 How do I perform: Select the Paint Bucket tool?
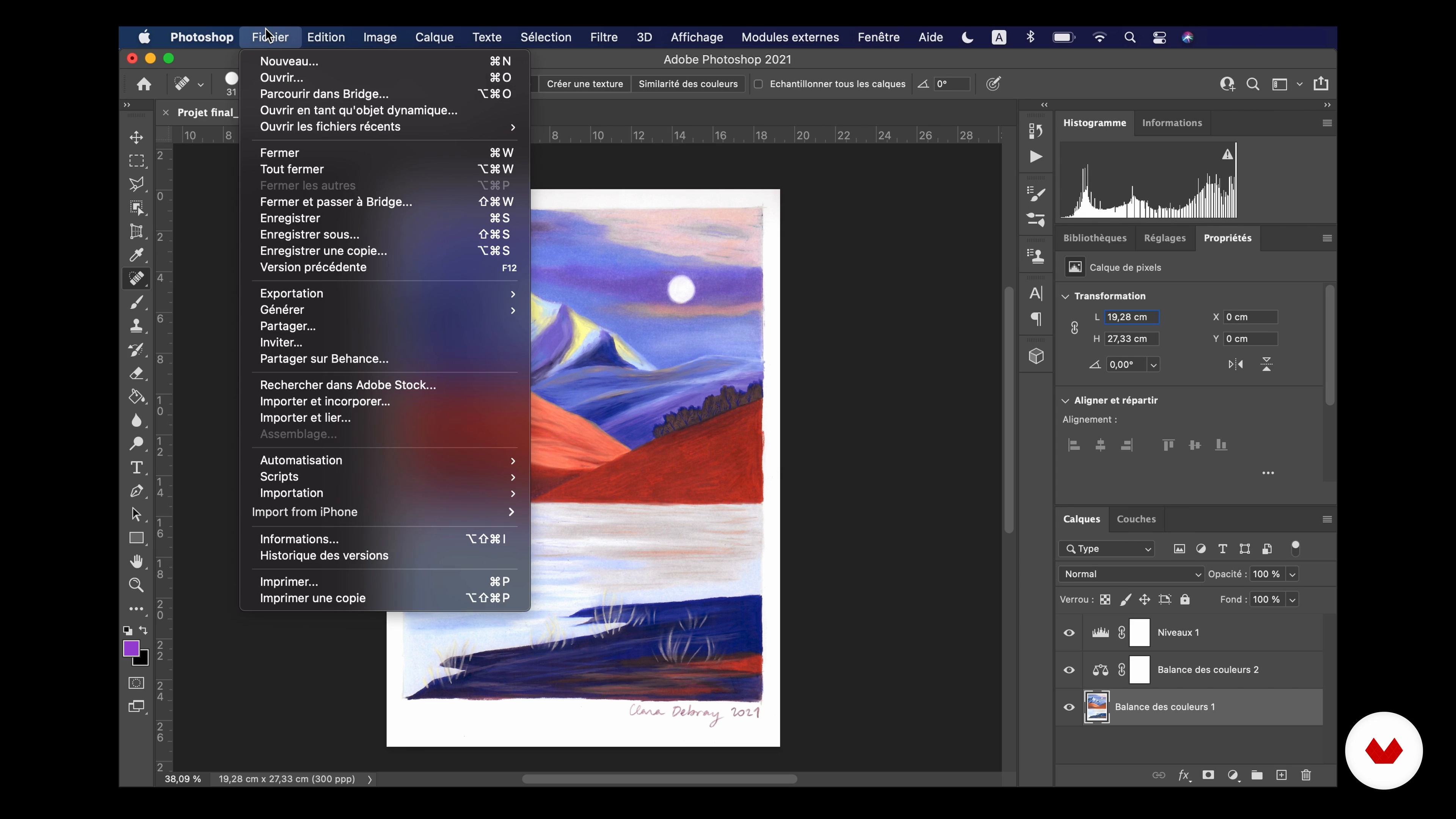click(x=136, y=397)
